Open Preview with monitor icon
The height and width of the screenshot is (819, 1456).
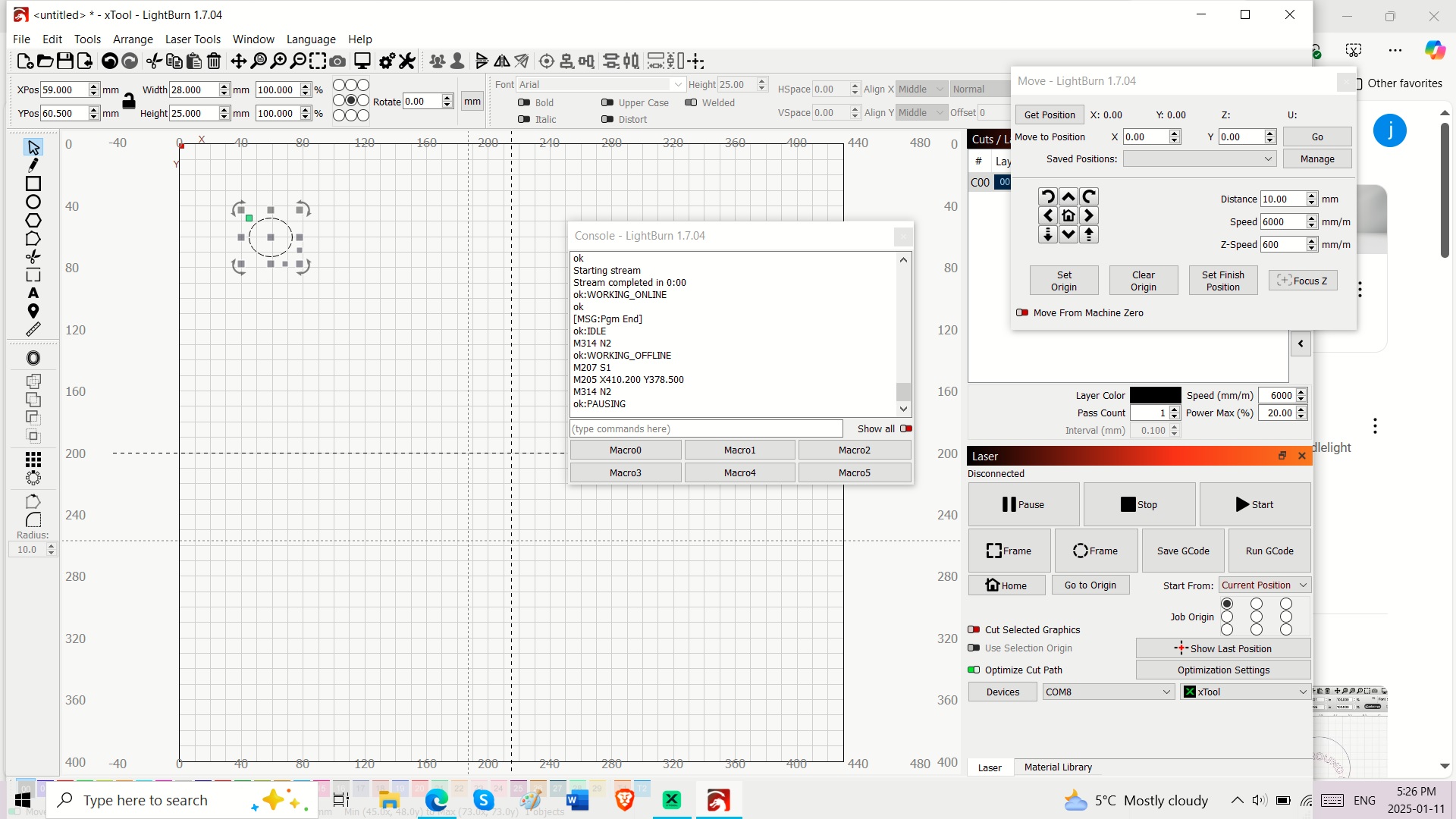(x=362, y=61)
